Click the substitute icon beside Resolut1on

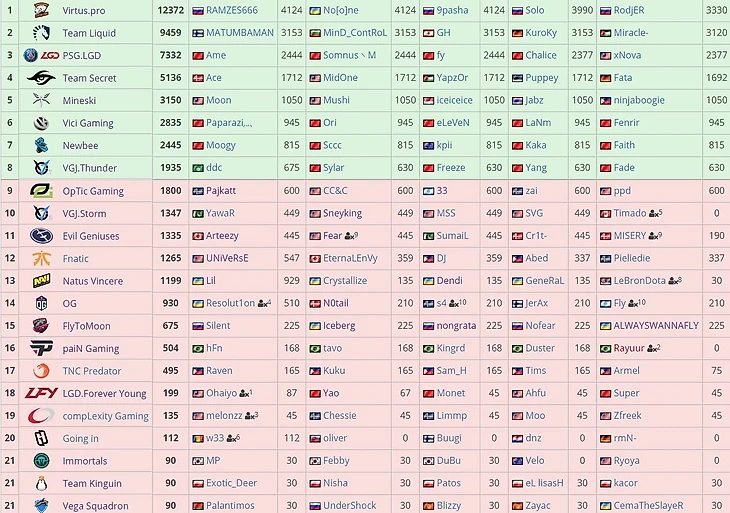(x=264, y=303)
